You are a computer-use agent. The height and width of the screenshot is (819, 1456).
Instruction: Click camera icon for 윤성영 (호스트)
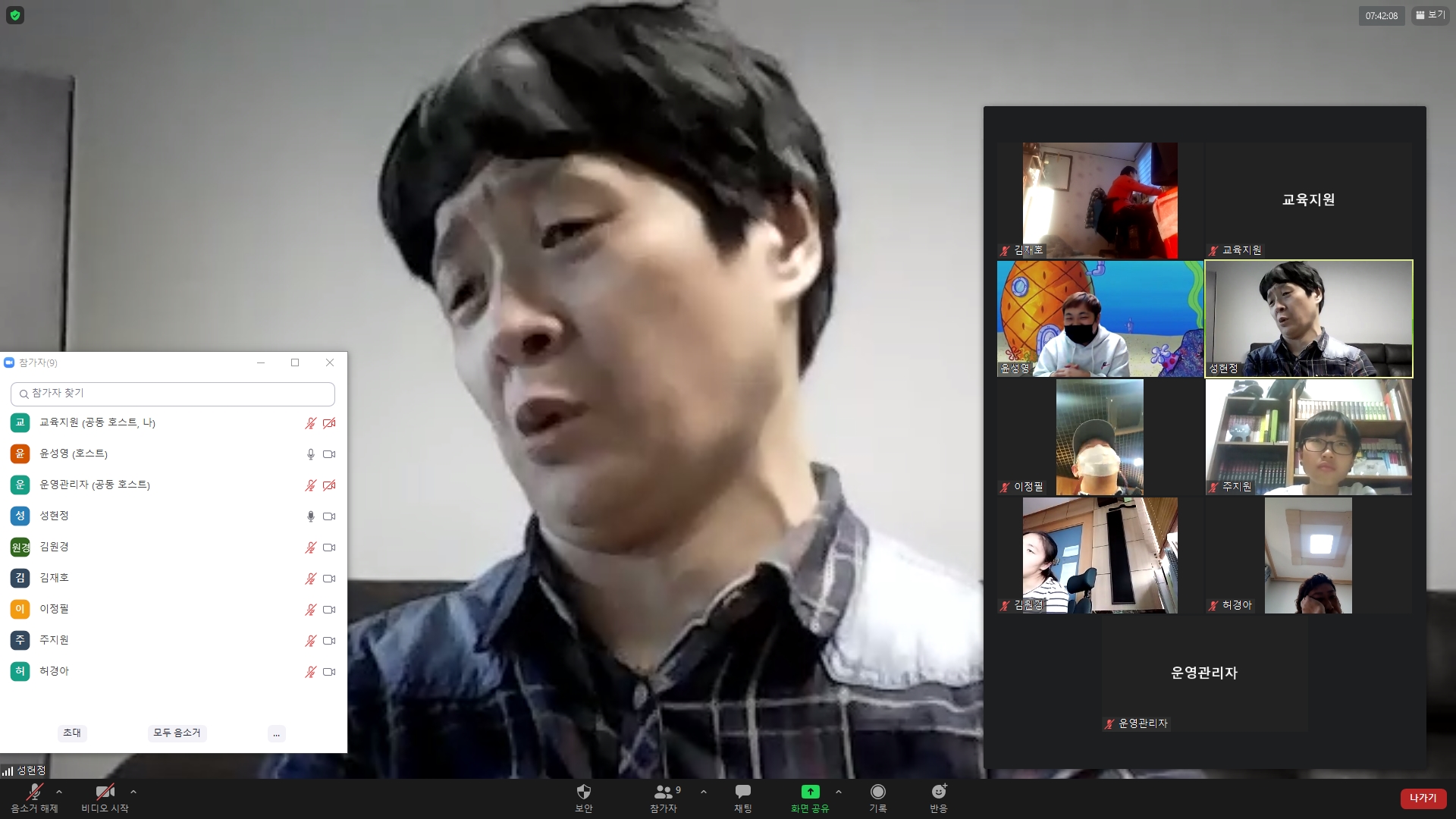pos(329,454)
